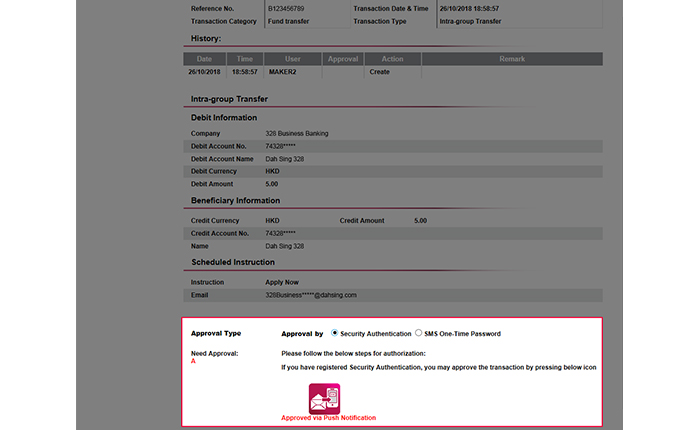Click the Remark column header
This screenshot has width=700, height=430.
click(x=512, y=59)
